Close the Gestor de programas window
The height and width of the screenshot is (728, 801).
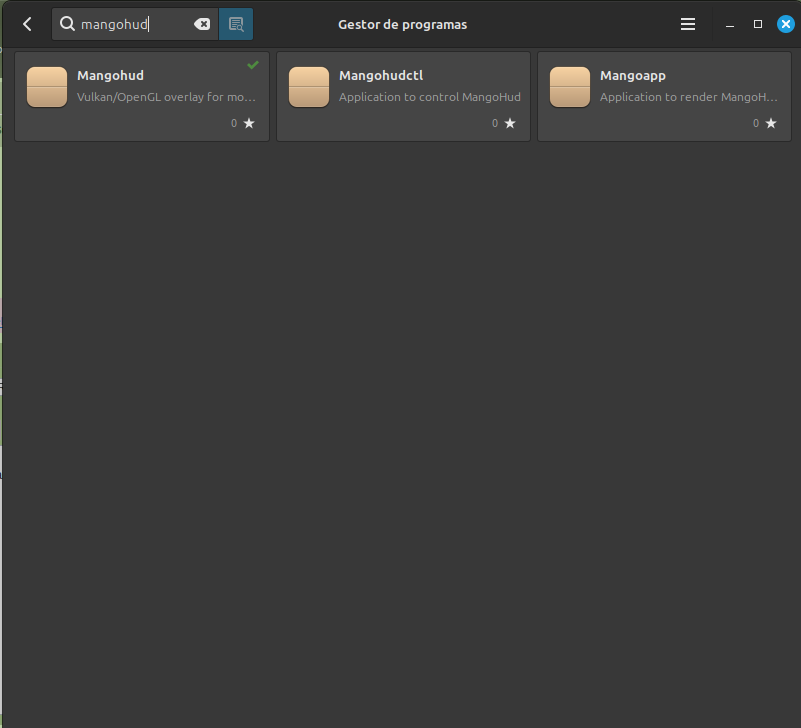[786, 24]
